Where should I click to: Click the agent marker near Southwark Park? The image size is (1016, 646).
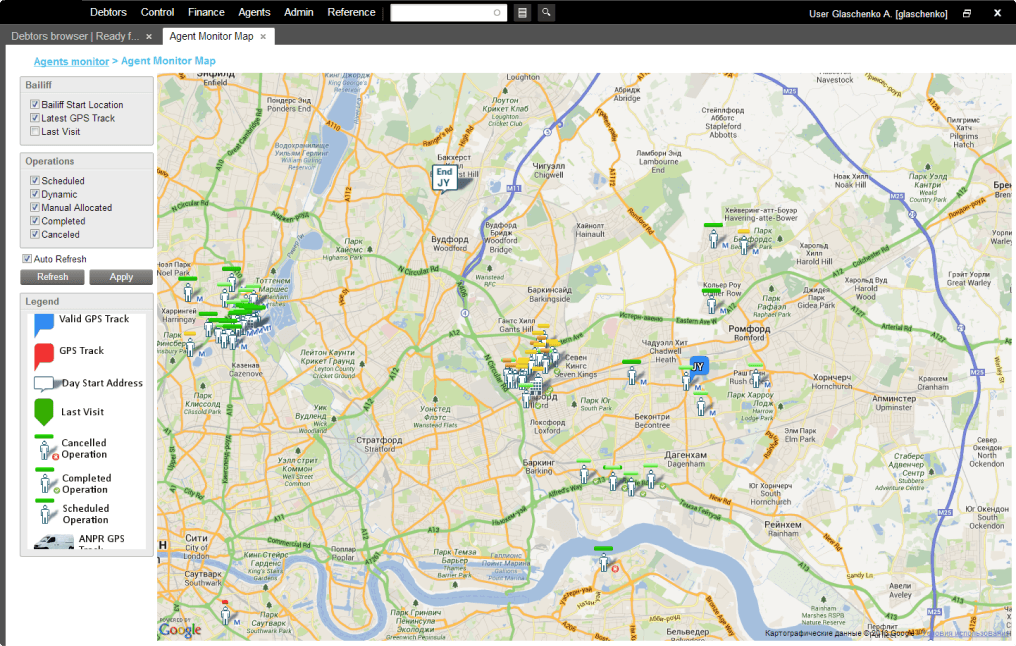(x=225, y=614)
